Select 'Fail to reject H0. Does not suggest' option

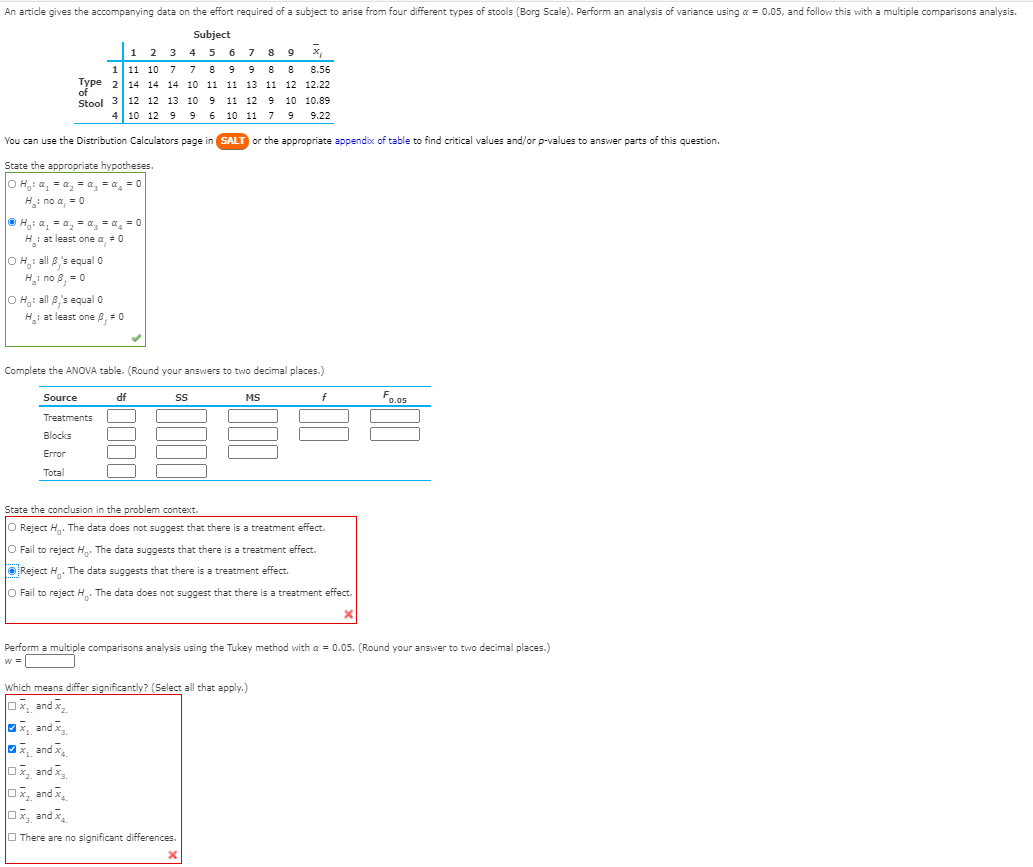pyautogui.click(x=12, y=593)
